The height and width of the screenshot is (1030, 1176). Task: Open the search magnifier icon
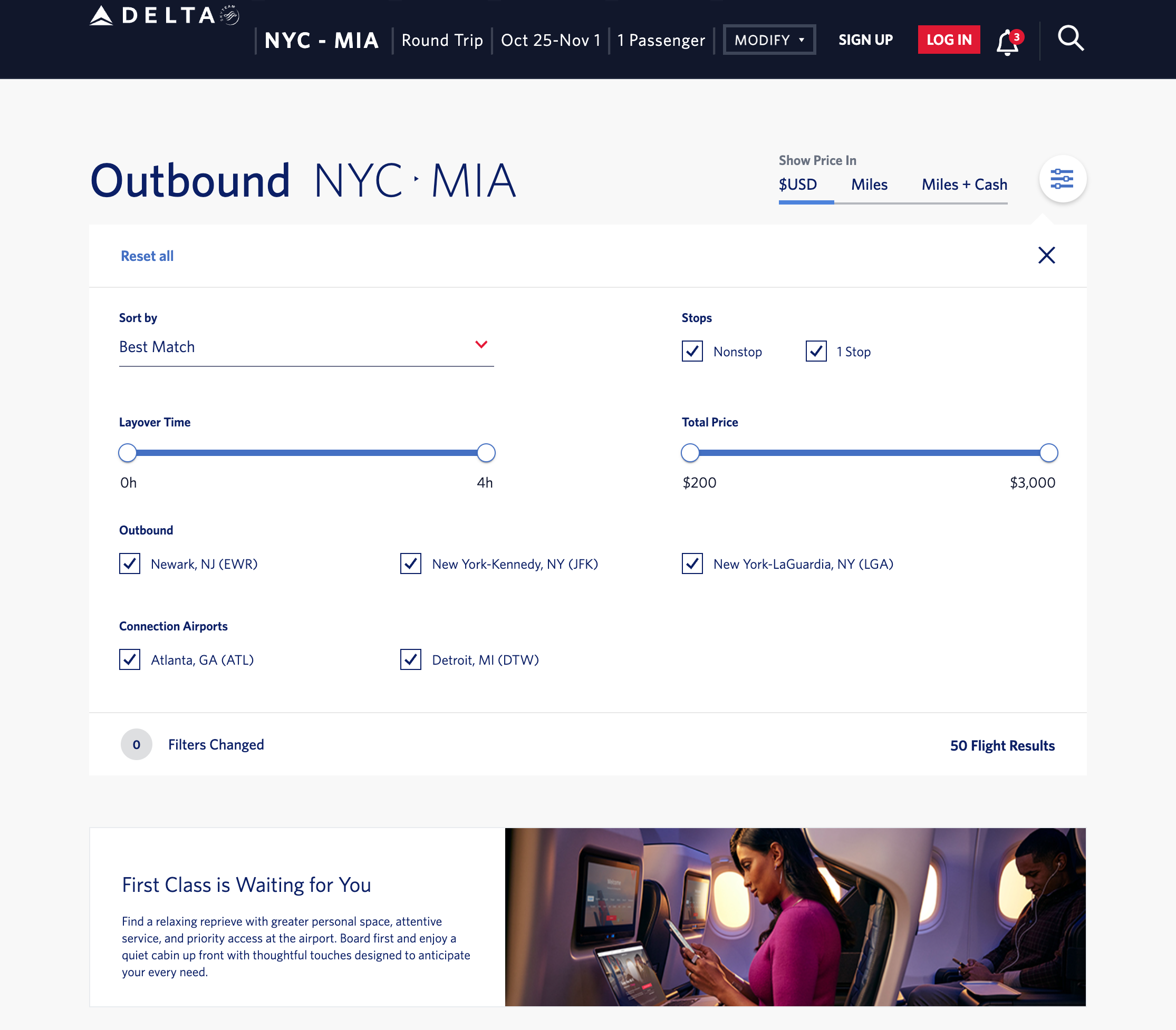pyautogui.click(x=1069, y=38)
